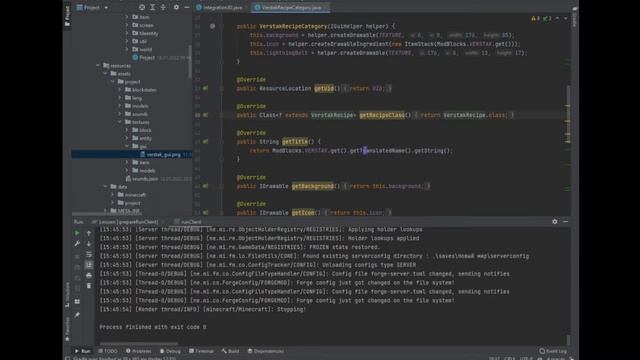Click the Run tool window button
Screen dimensions: 640x360
tap(82, 351)
